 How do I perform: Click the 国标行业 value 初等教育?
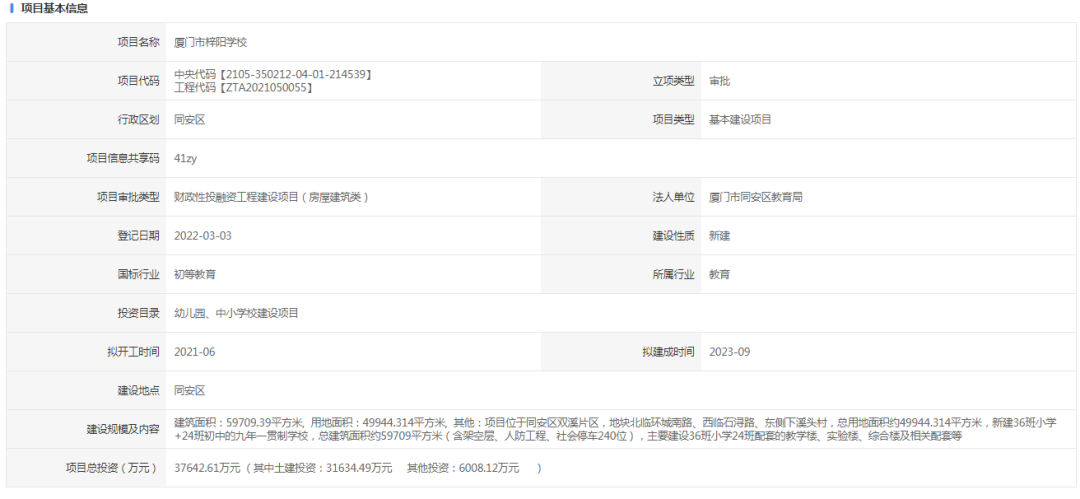[x=194, y=274]
